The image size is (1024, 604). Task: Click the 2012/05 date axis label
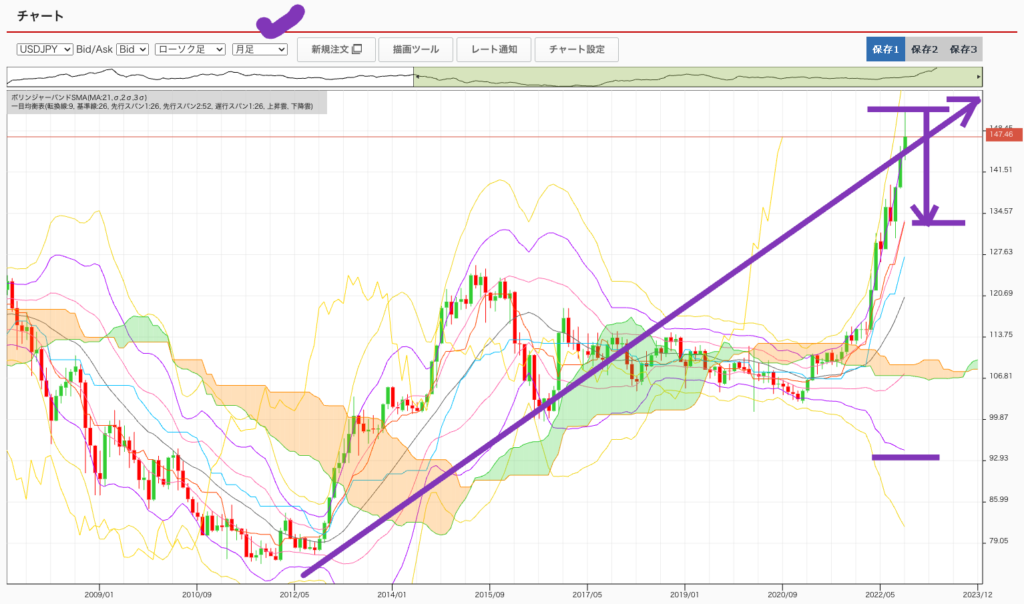click(x=294, y=595)
